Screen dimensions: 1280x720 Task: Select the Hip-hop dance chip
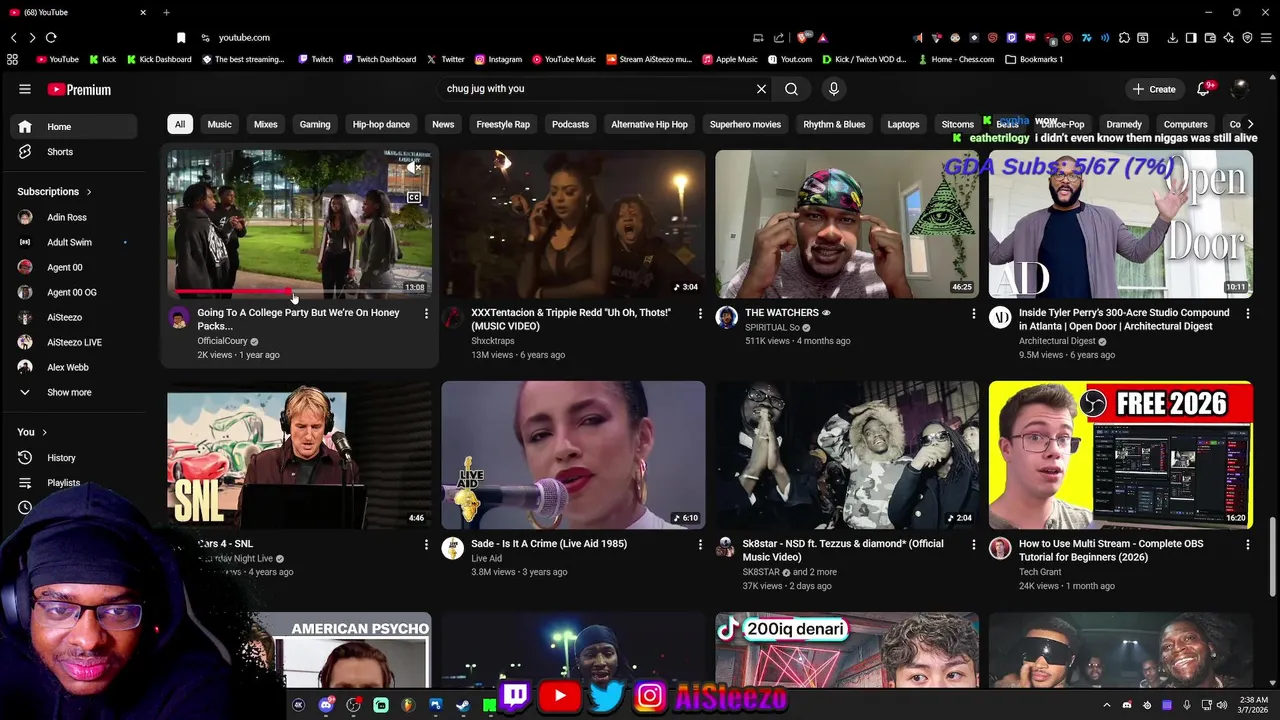(x=381, y=125)
